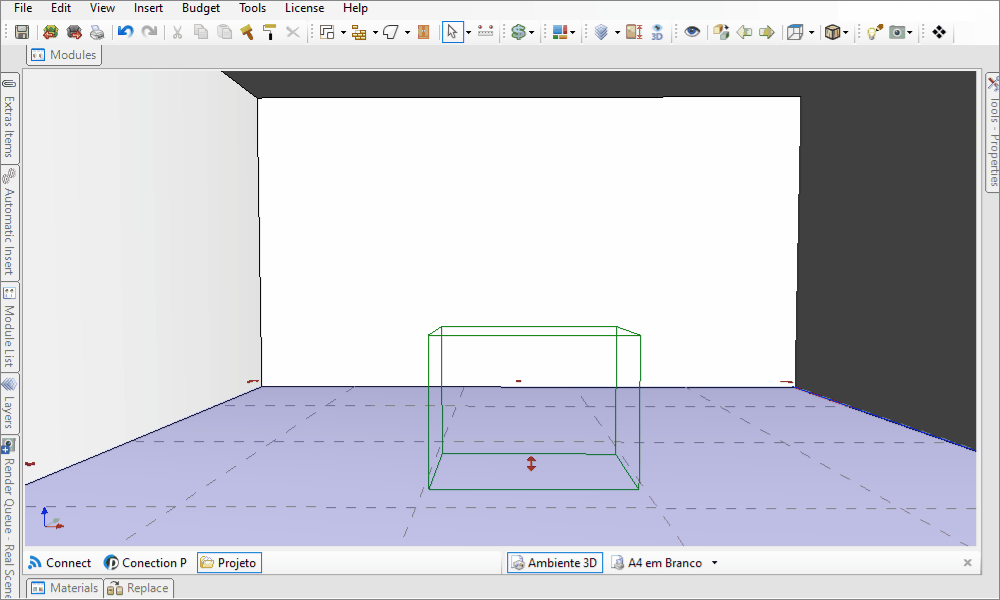Screen dimensions: 1000x600
Task: Open dropdown next to camera icon
Action: pyautogui.click(x=909, y=33)
